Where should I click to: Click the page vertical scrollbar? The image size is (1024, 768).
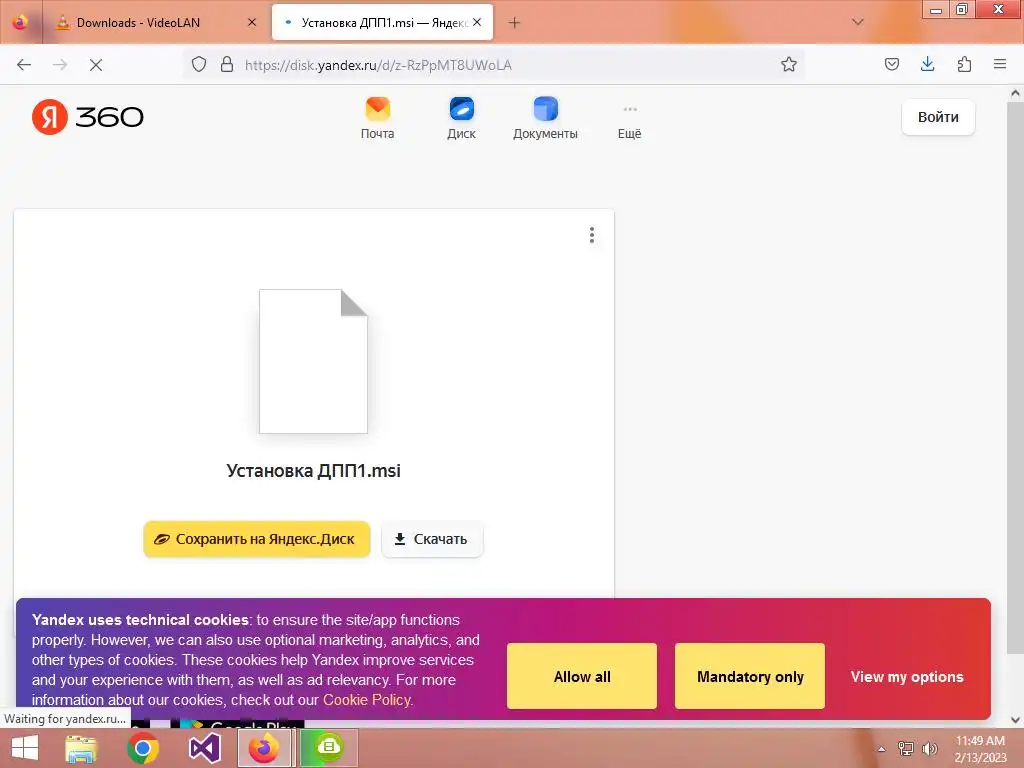pos(1015,376)
